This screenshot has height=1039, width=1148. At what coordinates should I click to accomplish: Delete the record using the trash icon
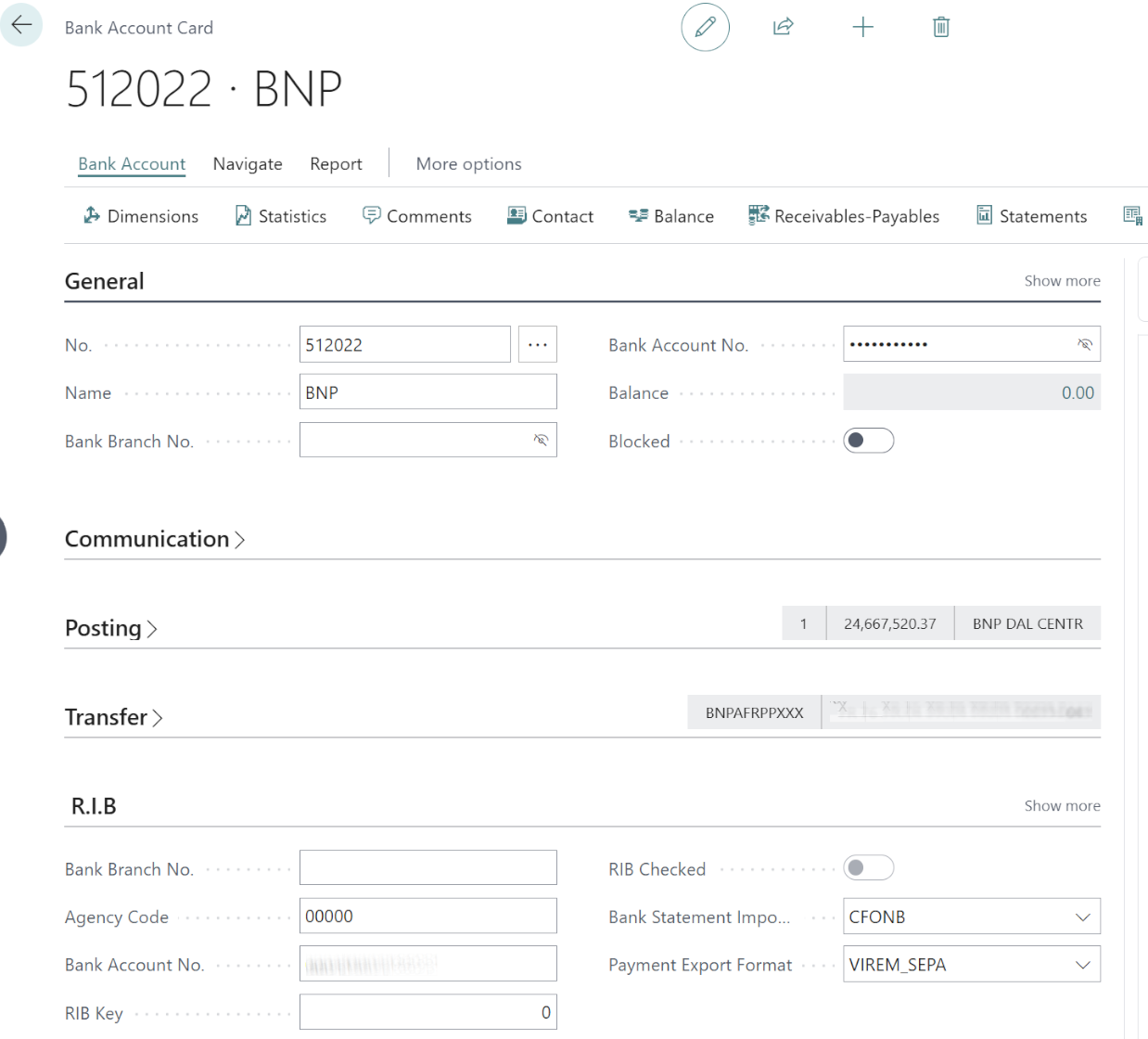940,27
